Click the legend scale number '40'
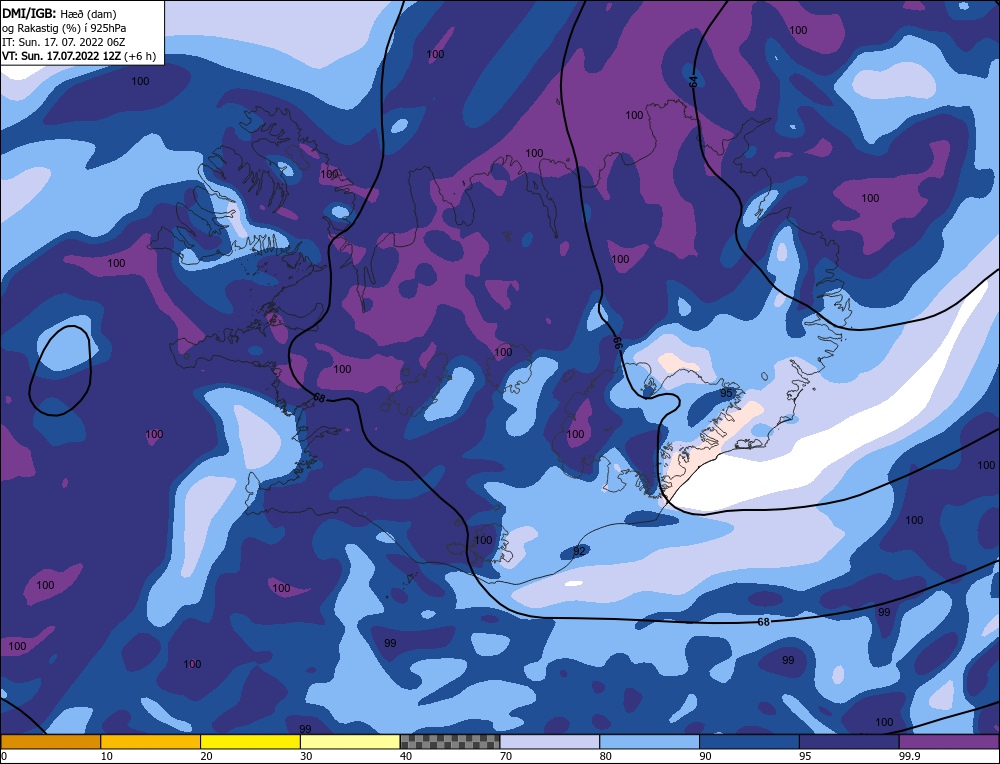The image size is (1000, 764). pos(406,756)
